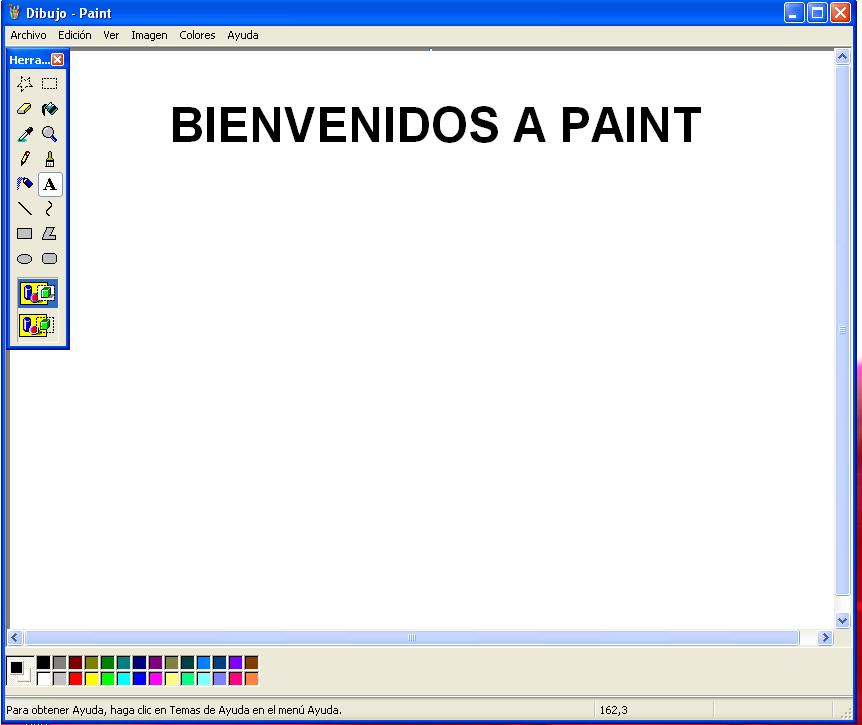Select the Rectangle shape tool
Viewport: 862px width, 725px height.
point(25,233)
